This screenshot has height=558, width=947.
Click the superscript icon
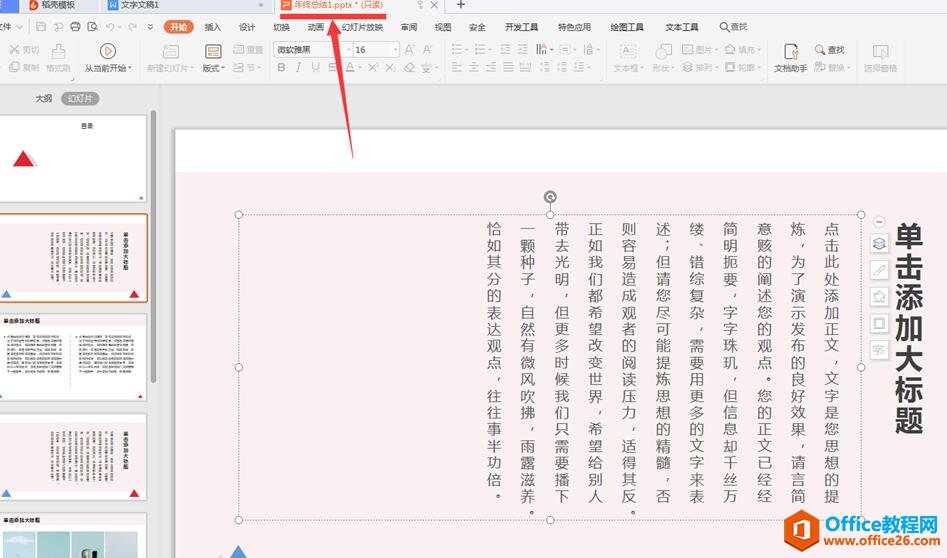(373, 68)
